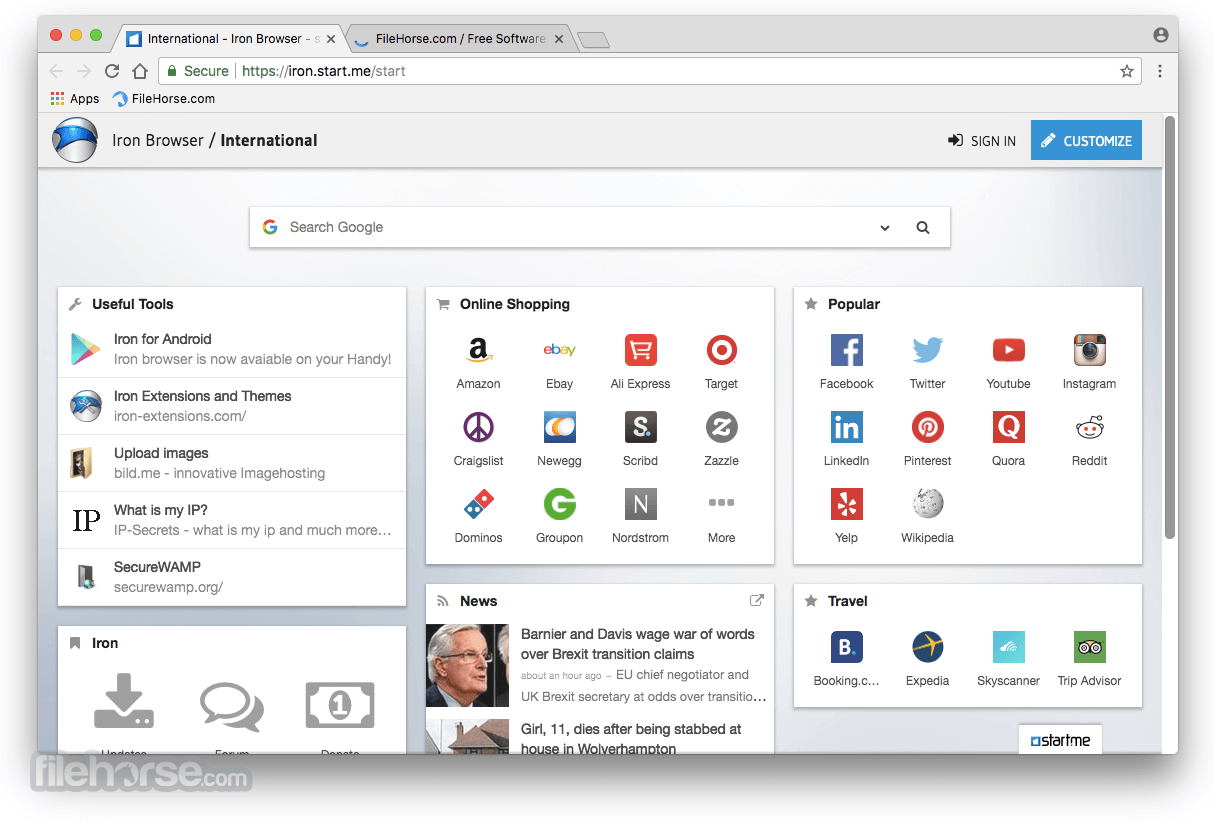Go to the browser home page
The height and width of the screenshot is (822, 1214).
[x=140, y=71]
